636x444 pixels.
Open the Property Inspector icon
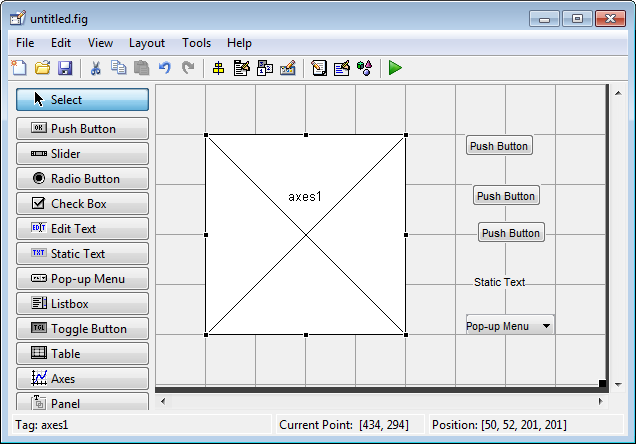pos(342,68)
